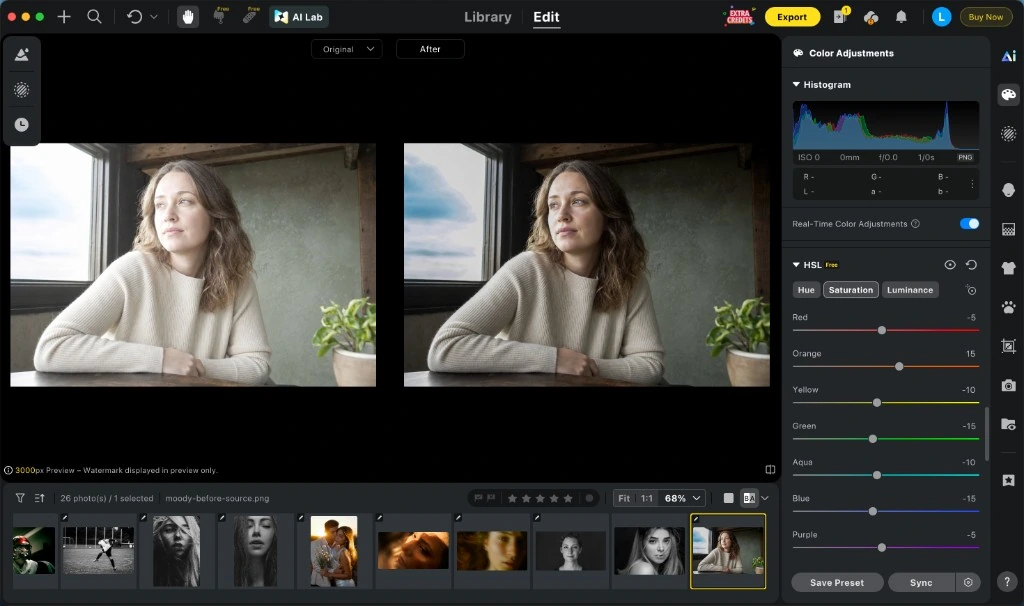Reset HSL adjustments with the reset arrow

[x=971, y=264]
